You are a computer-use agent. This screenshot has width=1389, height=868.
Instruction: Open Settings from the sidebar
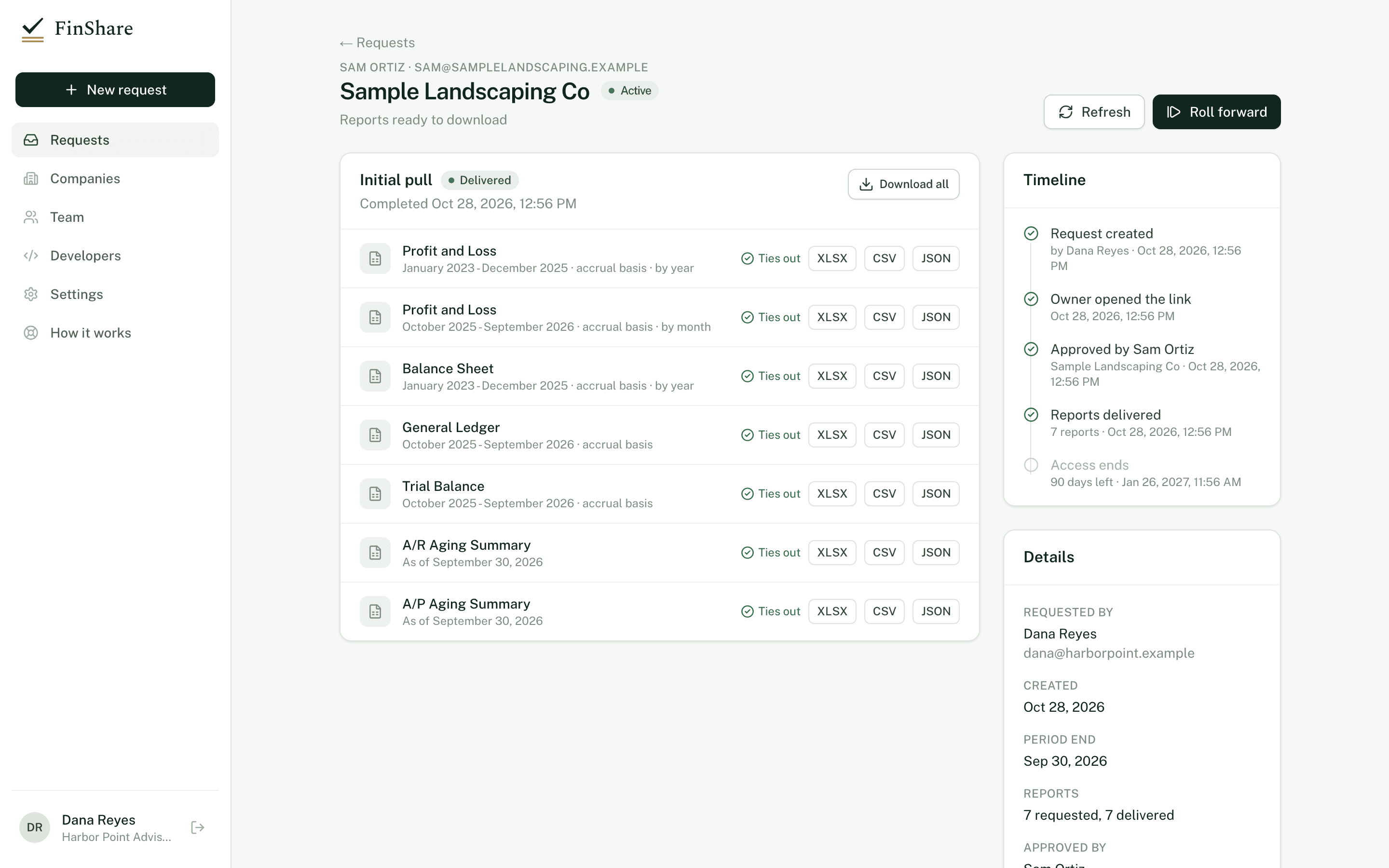click(115, 294)
